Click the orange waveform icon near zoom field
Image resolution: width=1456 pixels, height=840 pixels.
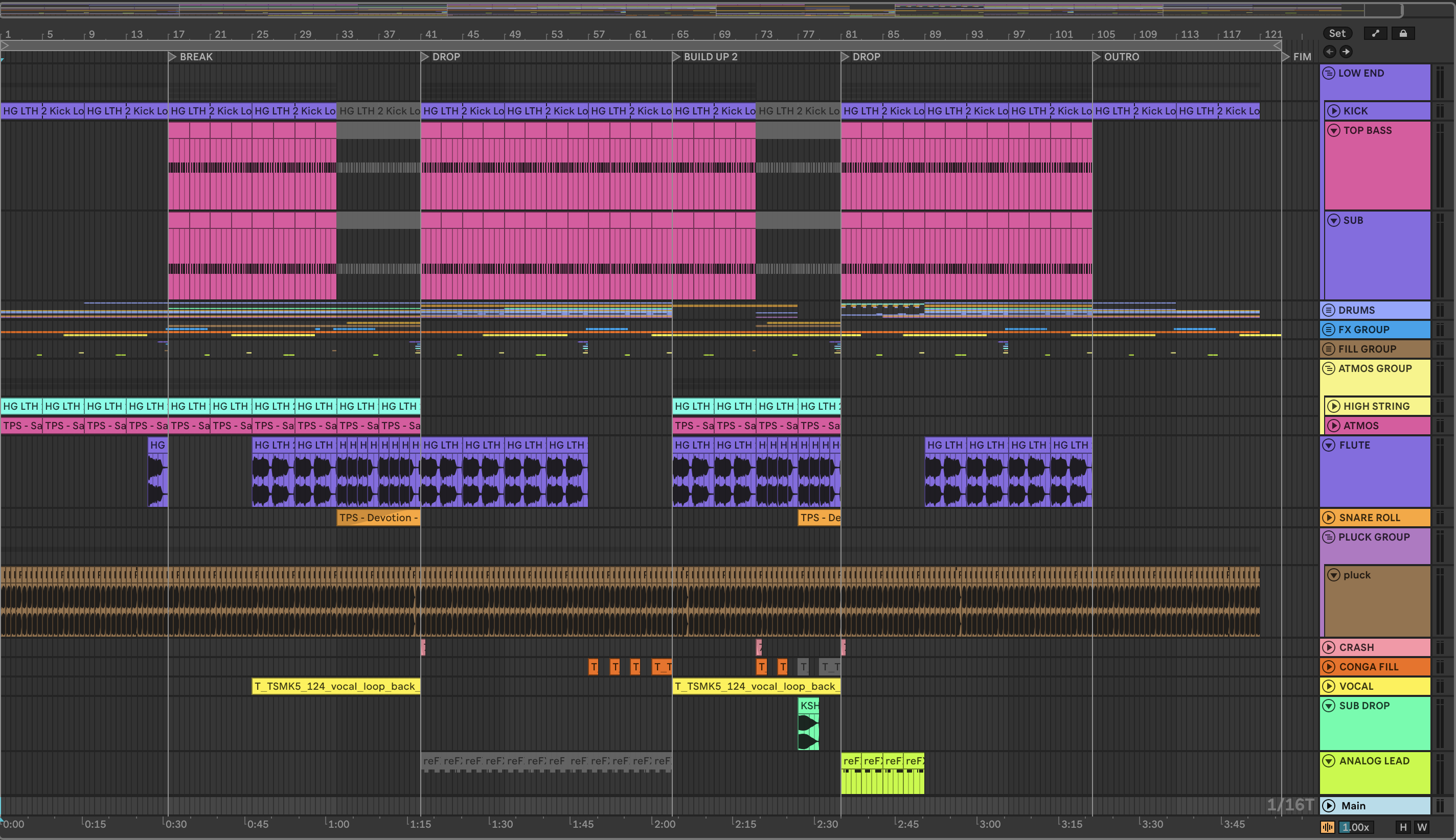coord(1328,827)
